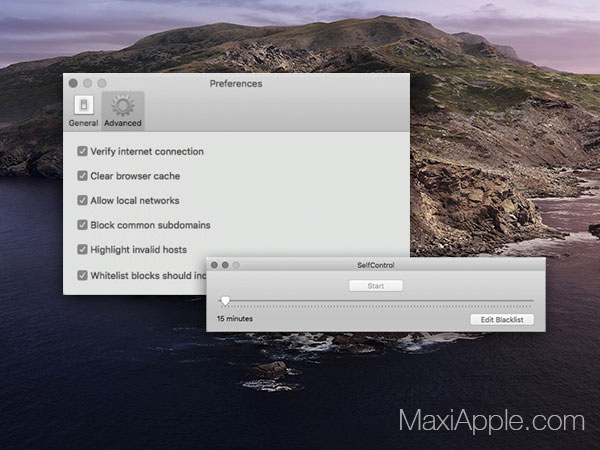
Task: Click the Block common subdomains label
Action: tap(150, 225)
